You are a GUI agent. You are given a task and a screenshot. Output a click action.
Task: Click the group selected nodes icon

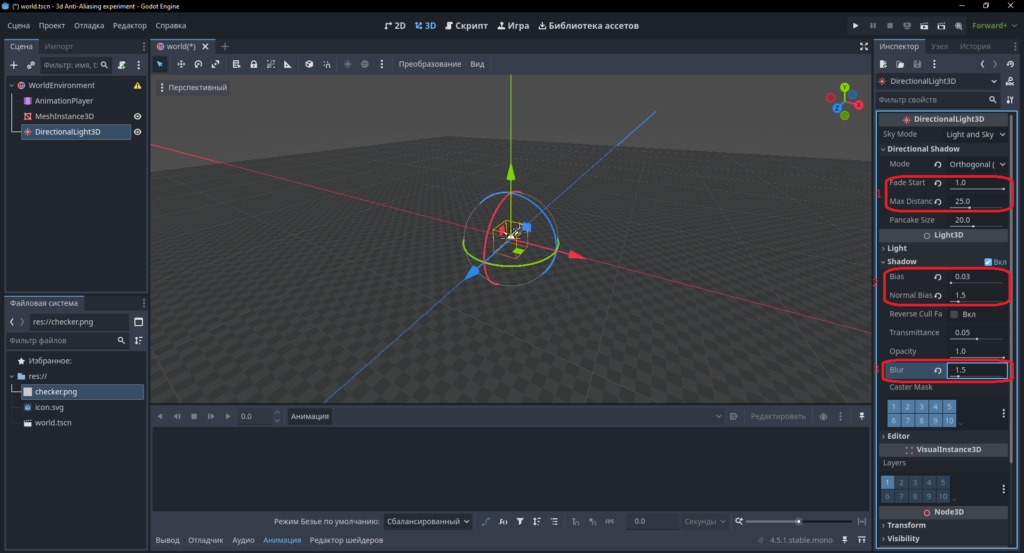(x=270, y=64)
